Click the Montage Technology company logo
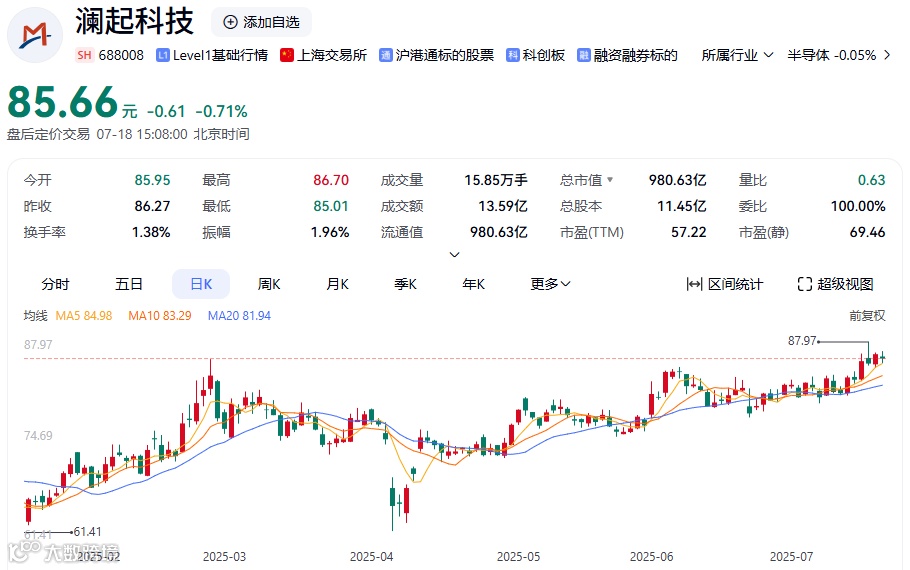 [35, 35]
